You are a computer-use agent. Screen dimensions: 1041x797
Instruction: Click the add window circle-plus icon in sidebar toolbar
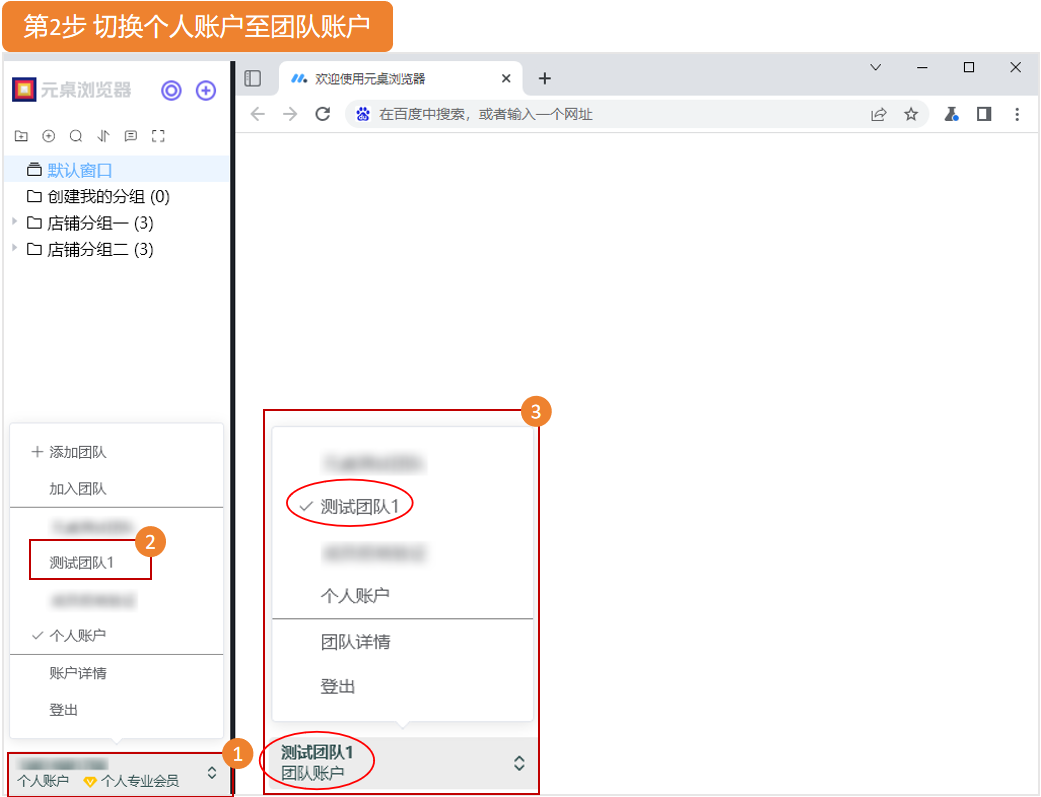48,136
